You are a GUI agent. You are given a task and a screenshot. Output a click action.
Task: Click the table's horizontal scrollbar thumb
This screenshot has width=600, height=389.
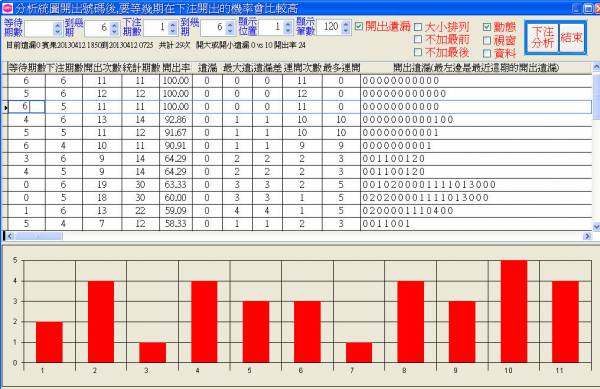click(x=38, y=236)
